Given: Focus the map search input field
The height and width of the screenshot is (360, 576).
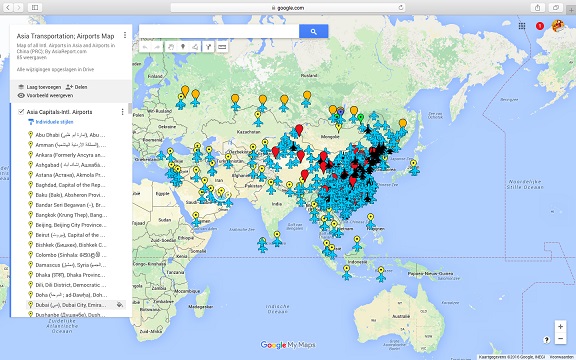Looking at the screenshot, I should click(219, 32).
